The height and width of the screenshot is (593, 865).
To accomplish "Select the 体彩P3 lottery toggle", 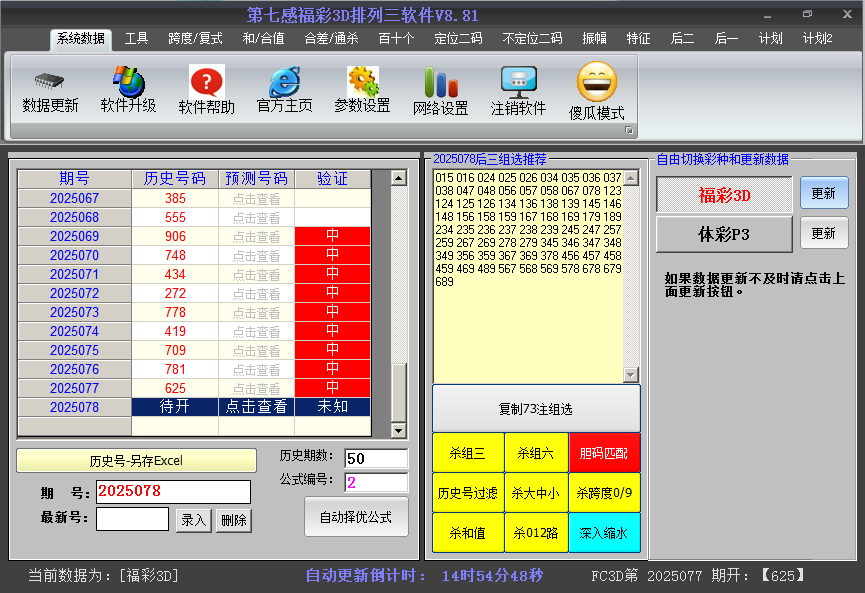I will [724, 234].
